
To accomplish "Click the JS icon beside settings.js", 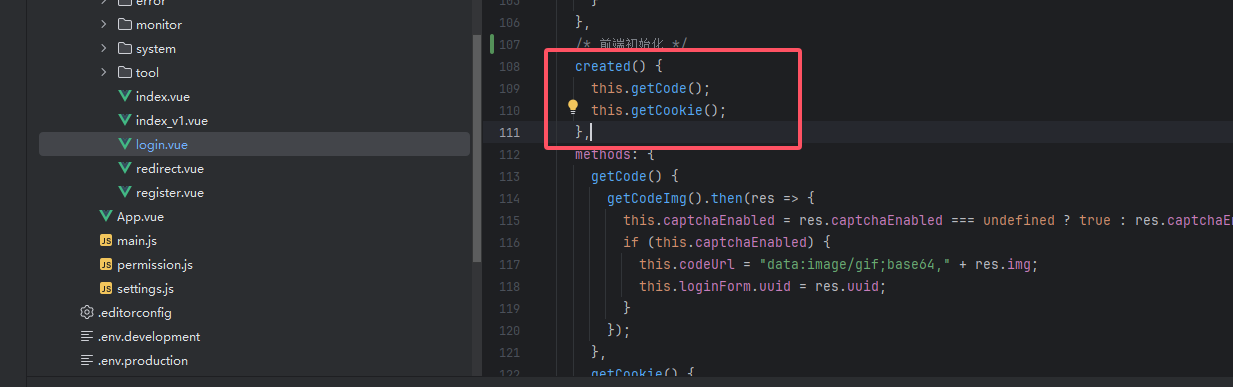I will pyautogui.click(x=106, y=288).
